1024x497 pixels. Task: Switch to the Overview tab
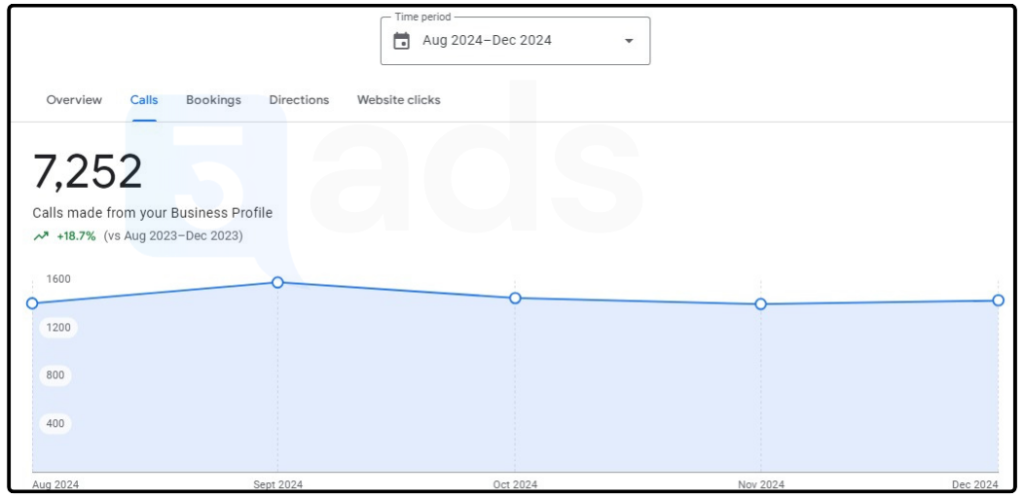point(74,100)
